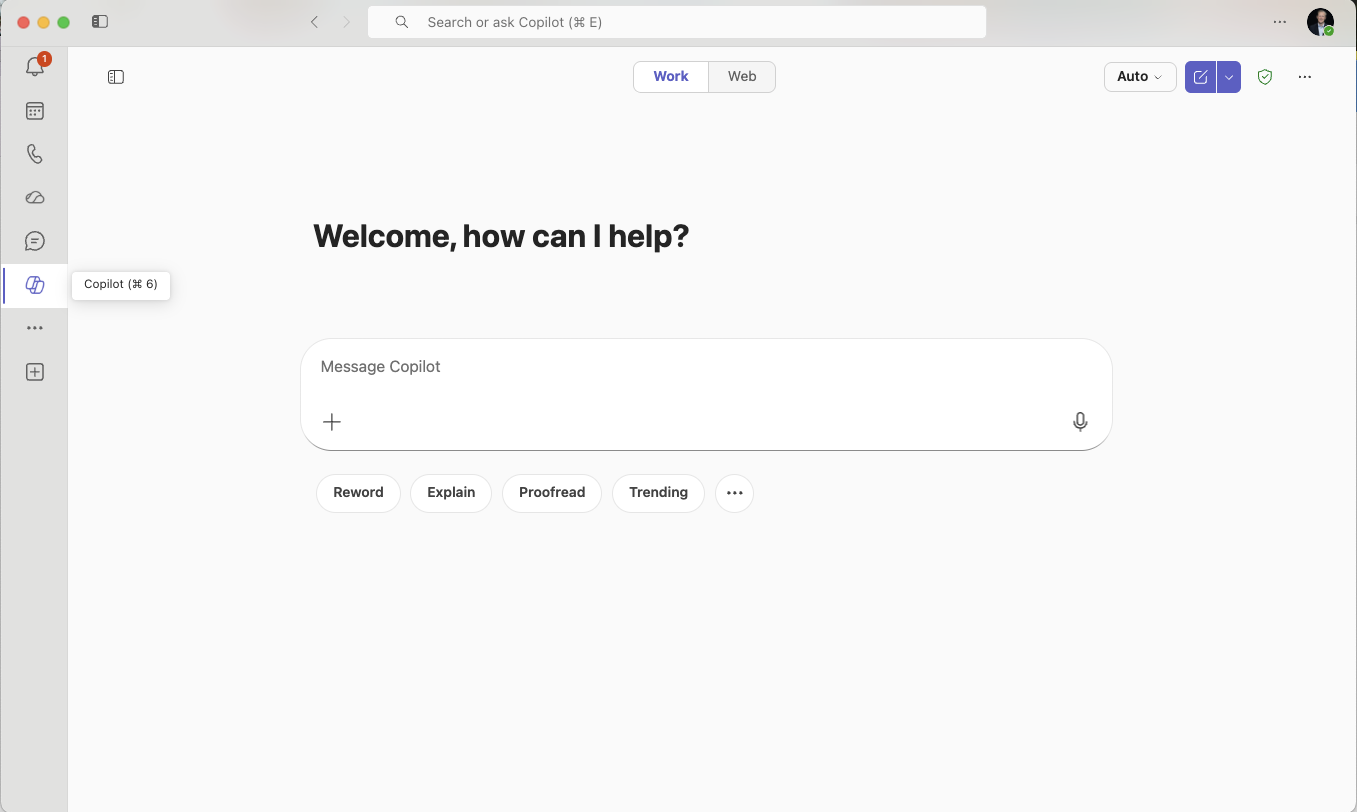Expand the new chat dropdown arrow

point(1229,77)
